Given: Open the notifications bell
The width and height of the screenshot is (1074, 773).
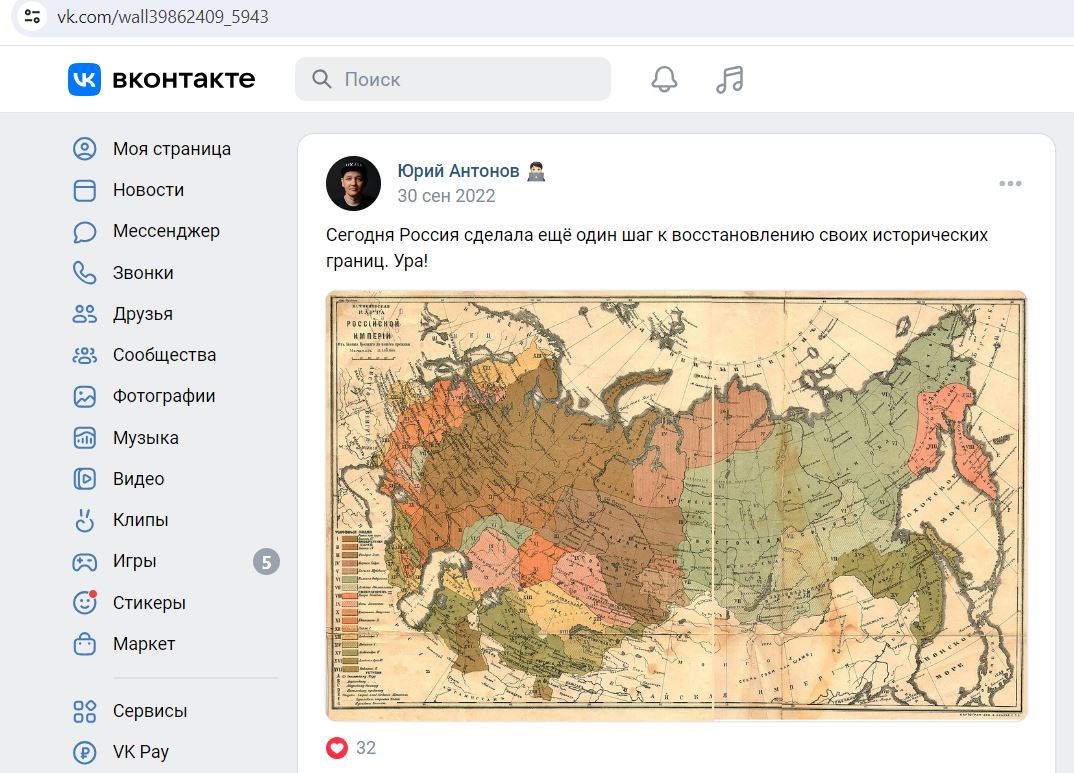Looking at the screenshot, I should [x=664, y=79].
